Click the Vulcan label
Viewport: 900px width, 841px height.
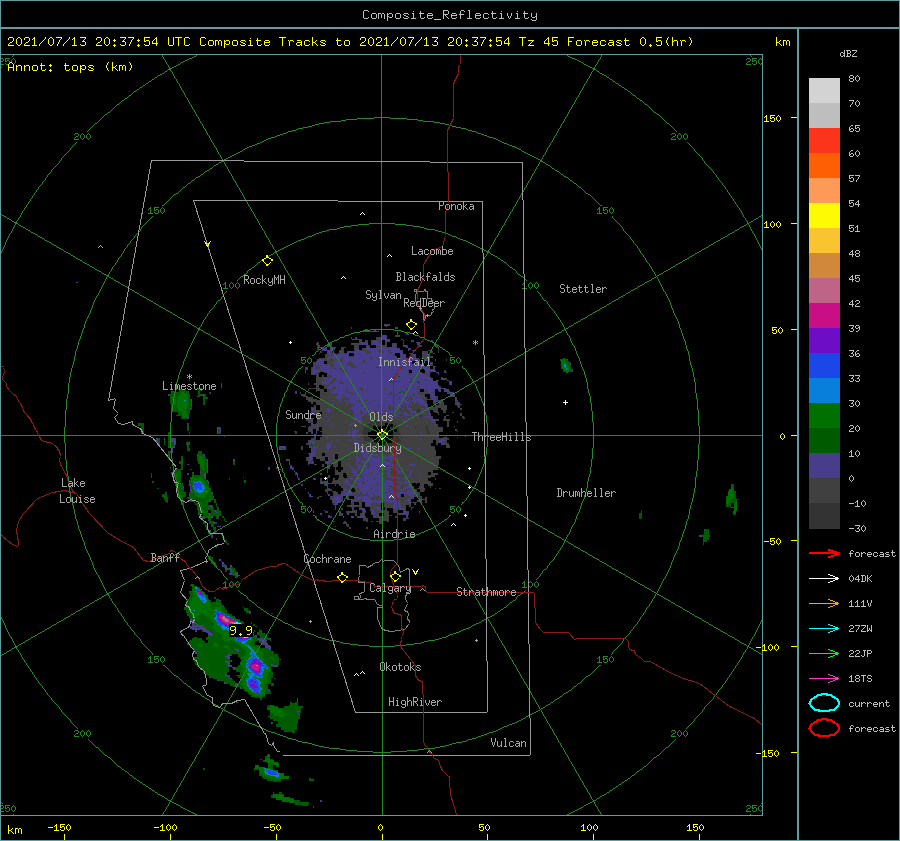tap(508, 743)
